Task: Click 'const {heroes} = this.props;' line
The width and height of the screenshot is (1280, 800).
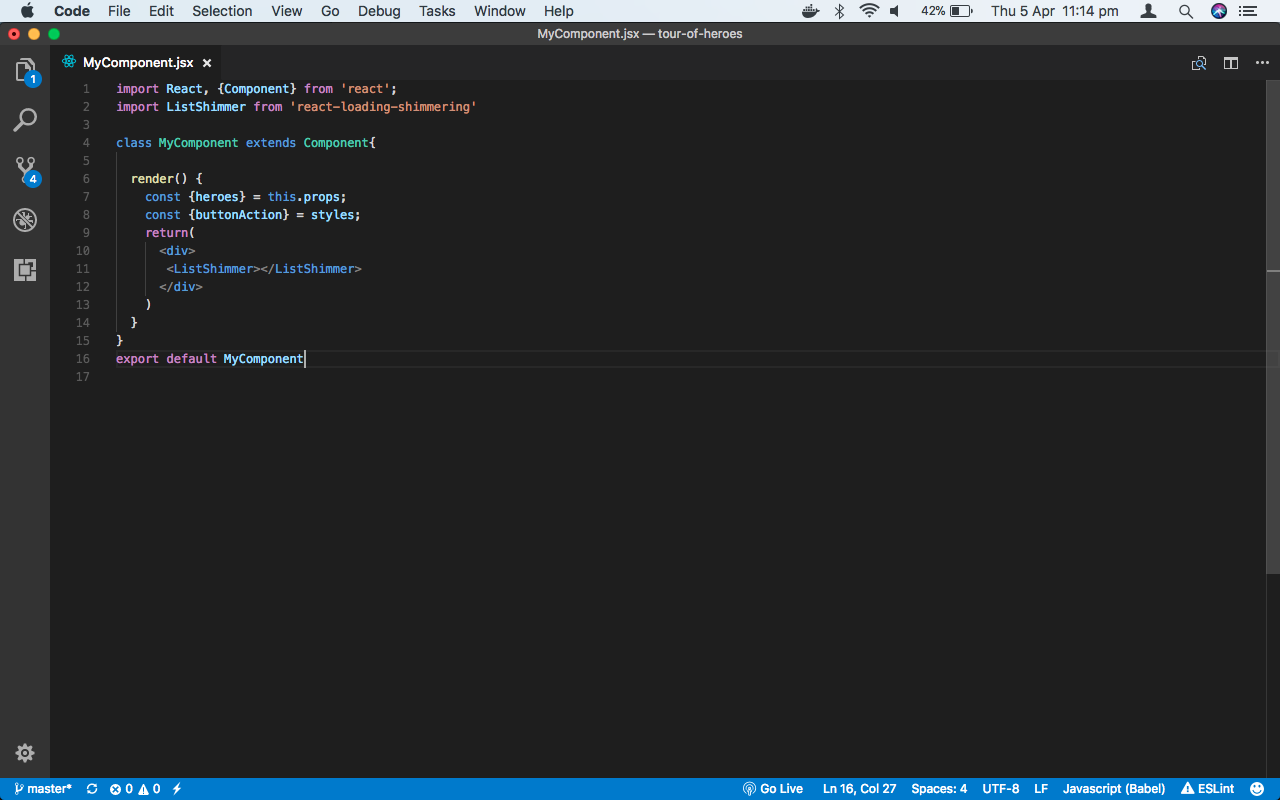Action: (246, 197)
